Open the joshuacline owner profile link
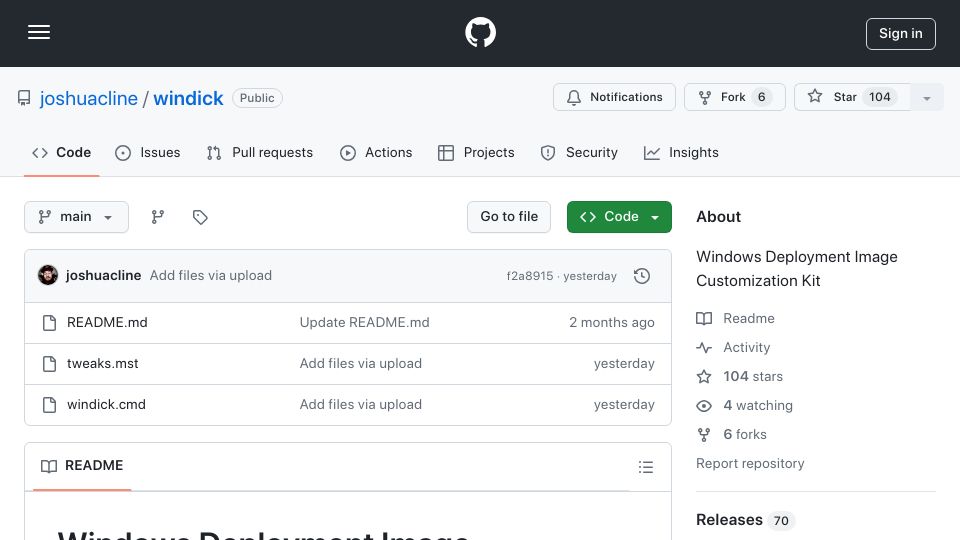Screen dimensions: 960x540 (89, 98)
